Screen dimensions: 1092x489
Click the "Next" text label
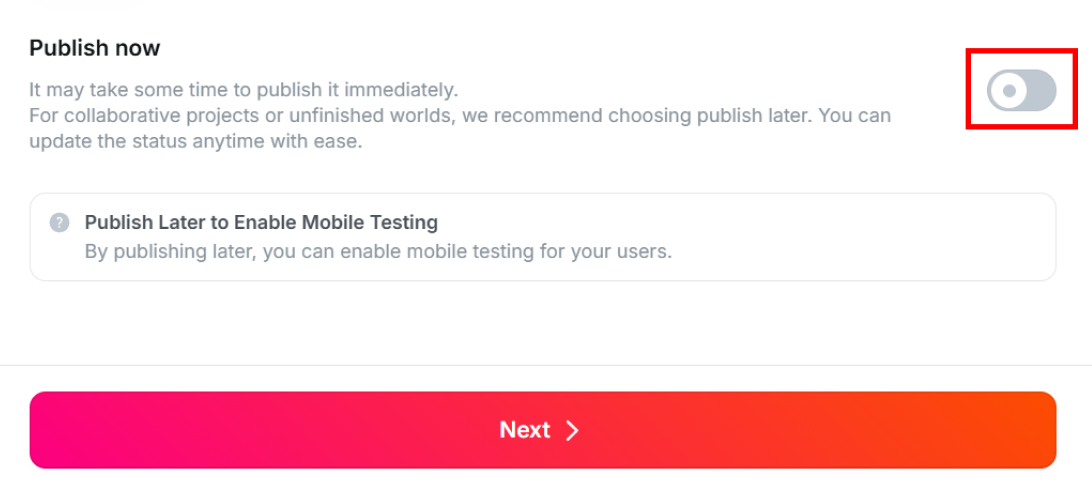(525, 430)
